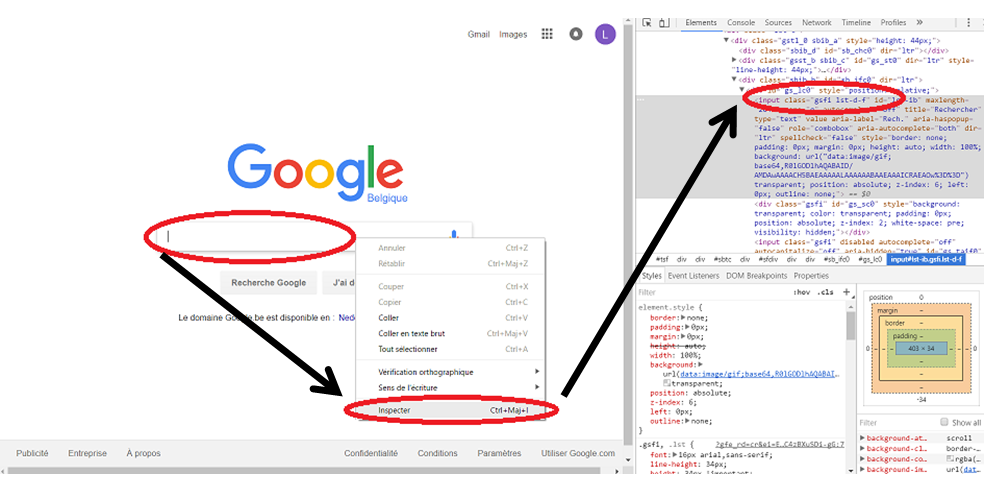
Task: Open the Google apps grid icon
Action: tap(547, 34)
